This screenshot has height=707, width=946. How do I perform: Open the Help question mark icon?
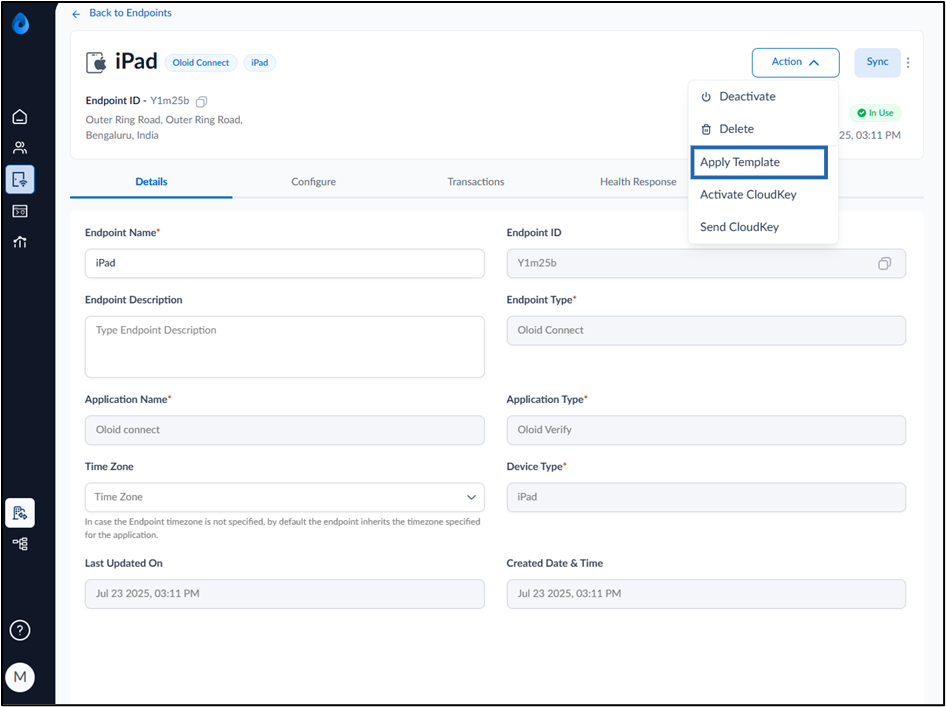point(20,630)
